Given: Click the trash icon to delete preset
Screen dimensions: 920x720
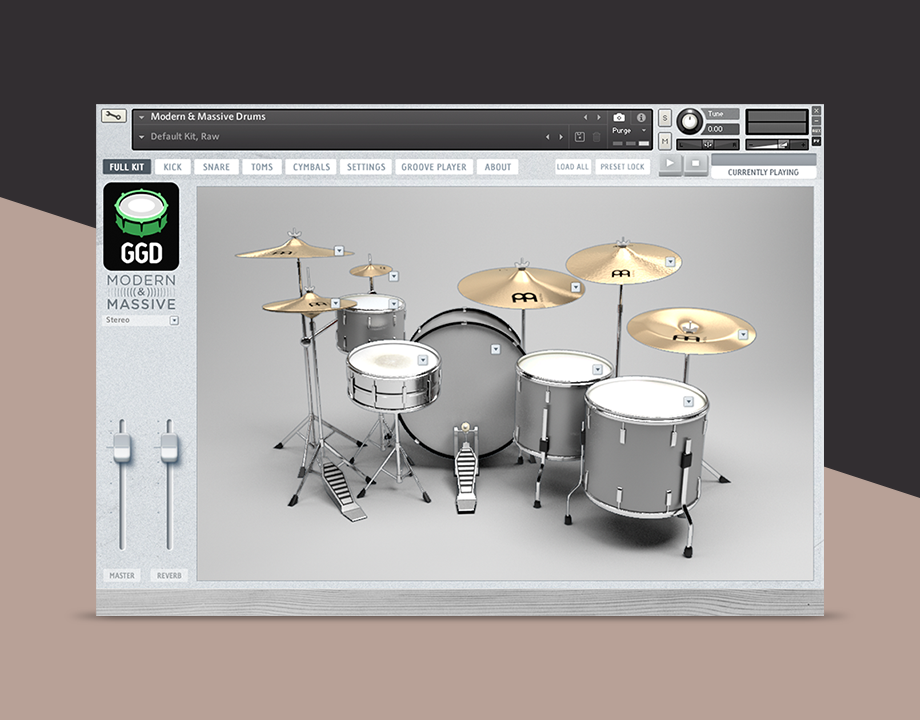Looking at the screenshot, I should point(596,137).
